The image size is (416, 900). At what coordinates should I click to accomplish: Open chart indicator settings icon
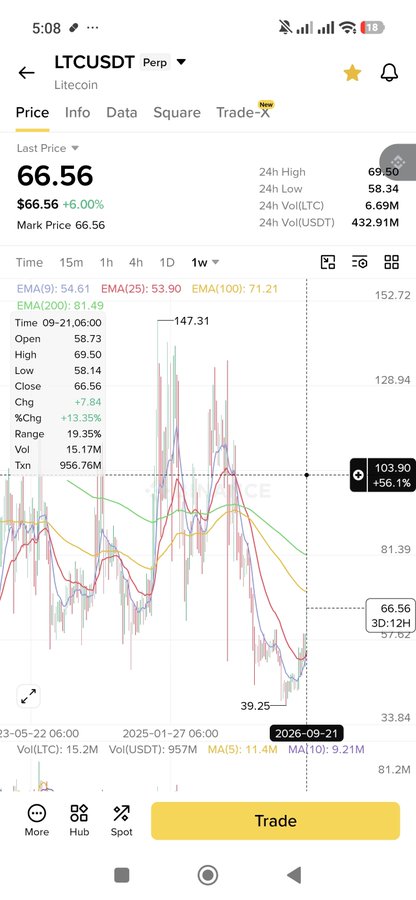pyautogui.click(x=360, y=262)
